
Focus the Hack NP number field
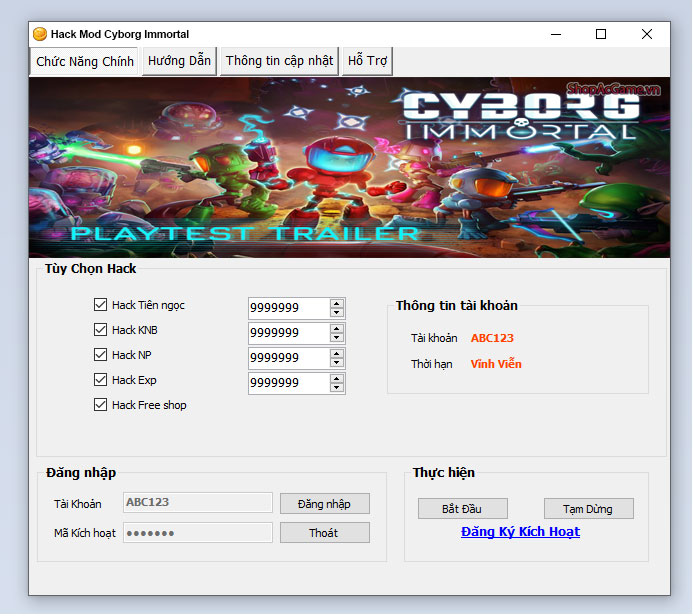[x=289, y=358]
